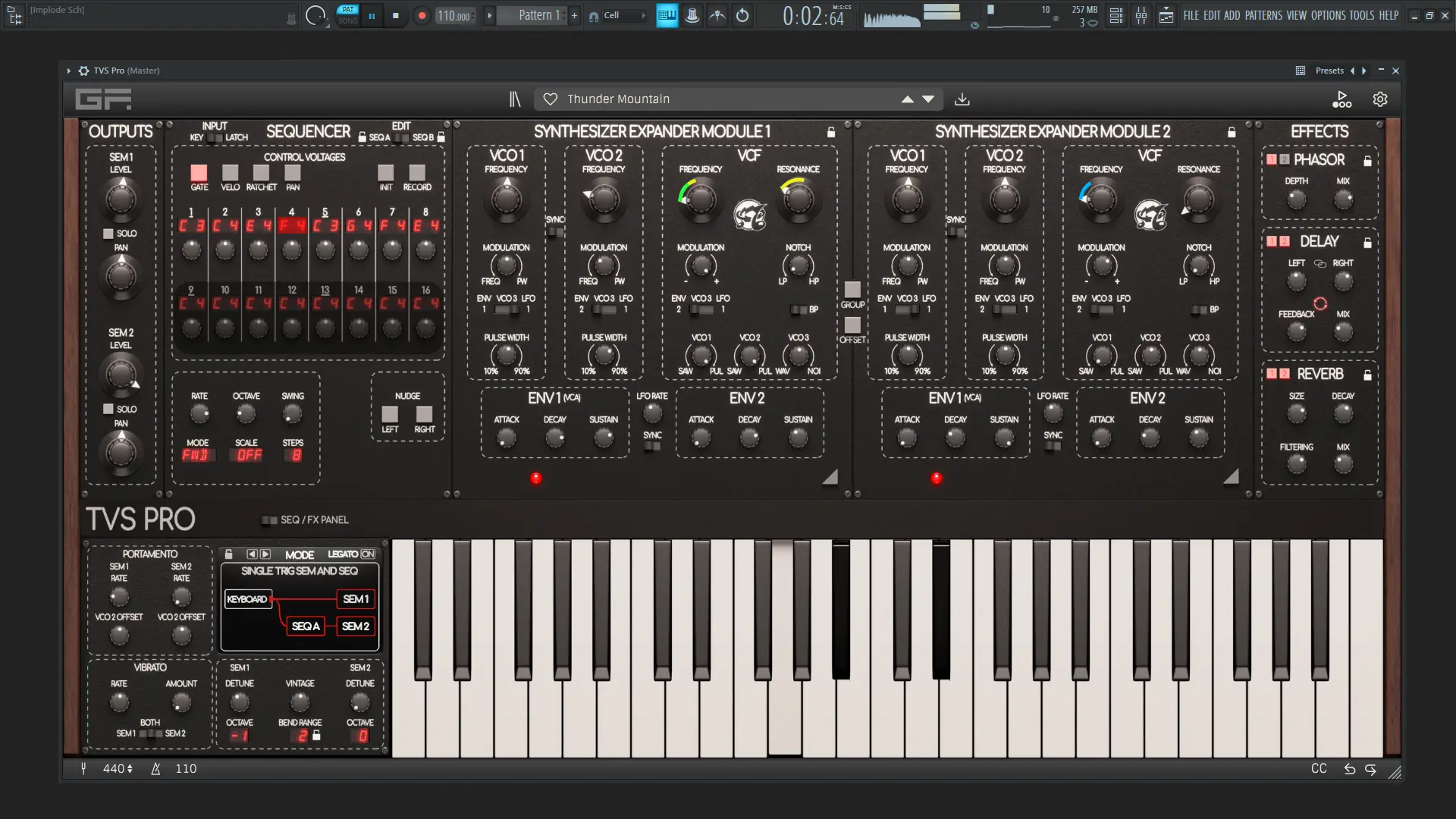Image resolution: width=1456 pixels, height=819 pixels.
Task: Enable typing keyboard to piano mode
Action: tap(667, 15)
